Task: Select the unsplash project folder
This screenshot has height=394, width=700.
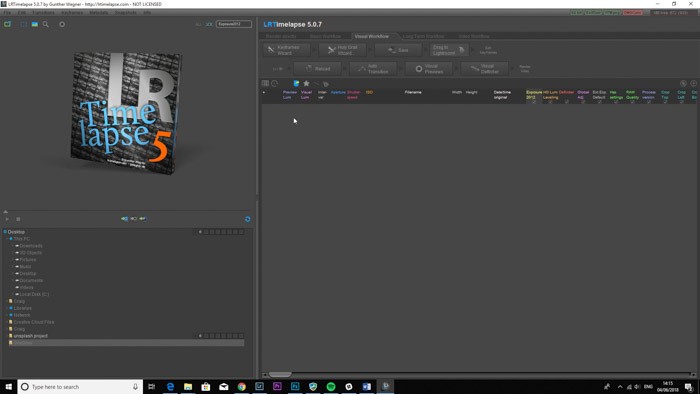Action: point(30,336)
